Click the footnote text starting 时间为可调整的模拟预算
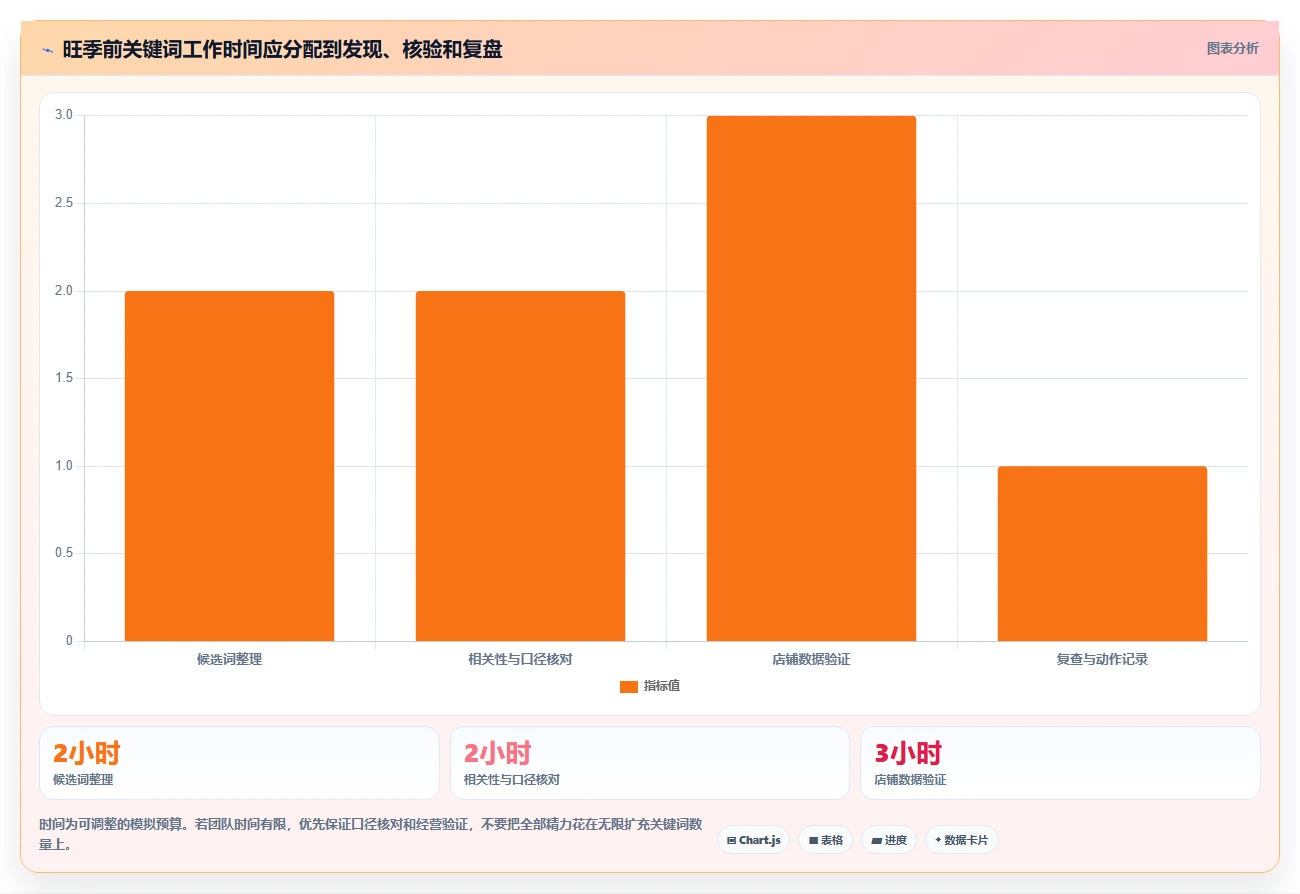 tap(371, 835)
